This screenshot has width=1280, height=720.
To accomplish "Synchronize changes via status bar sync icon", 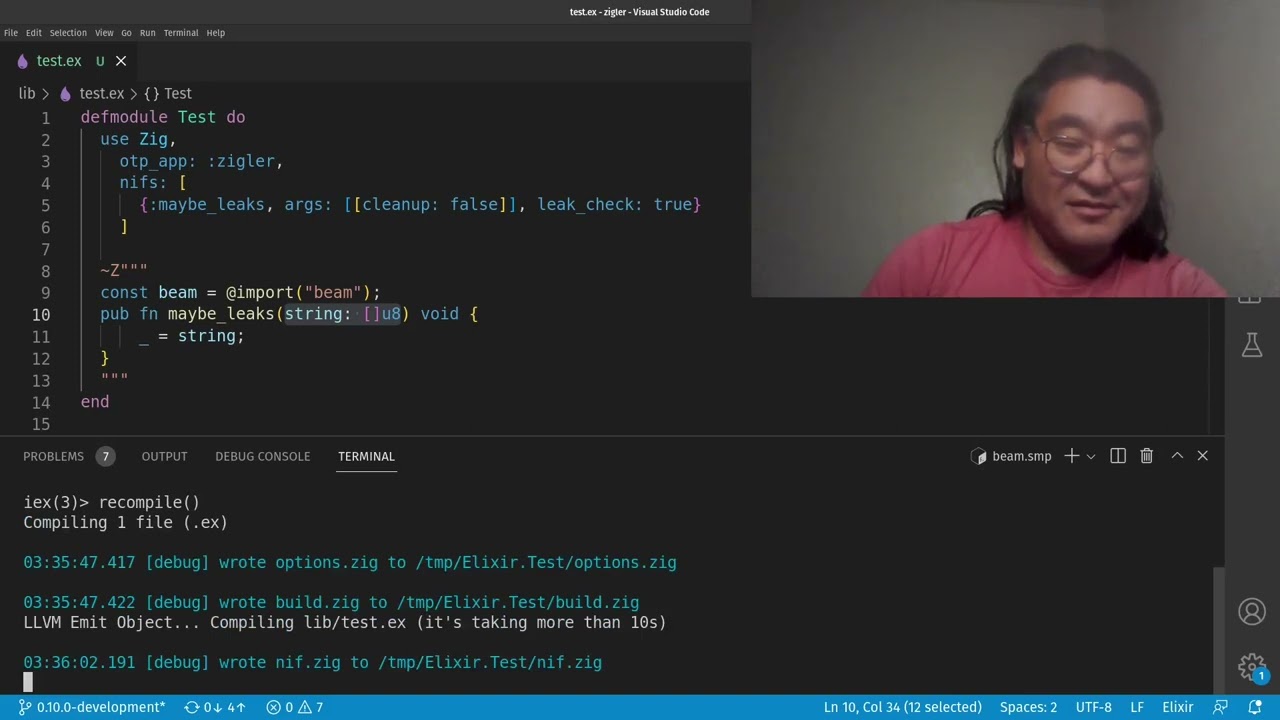I will (215, 707).
